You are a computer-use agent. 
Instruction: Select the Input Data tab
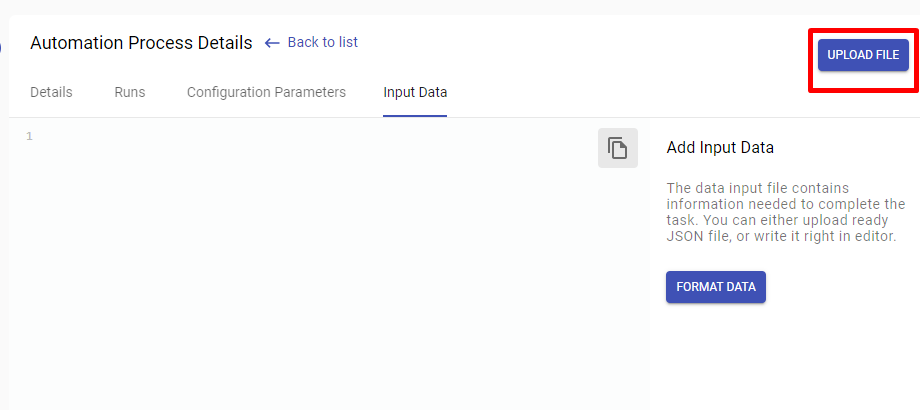tap(415, 92)
